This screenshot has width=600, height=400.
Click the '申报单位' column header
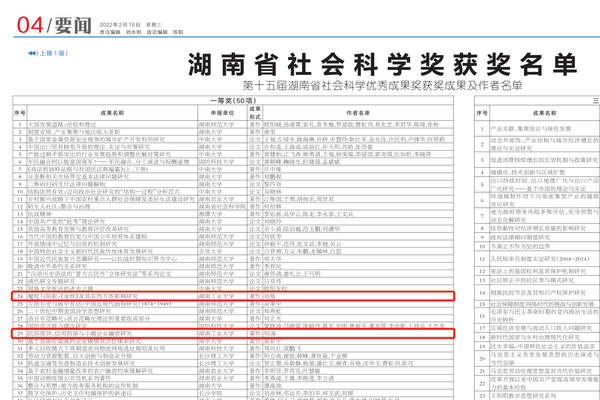222,113
